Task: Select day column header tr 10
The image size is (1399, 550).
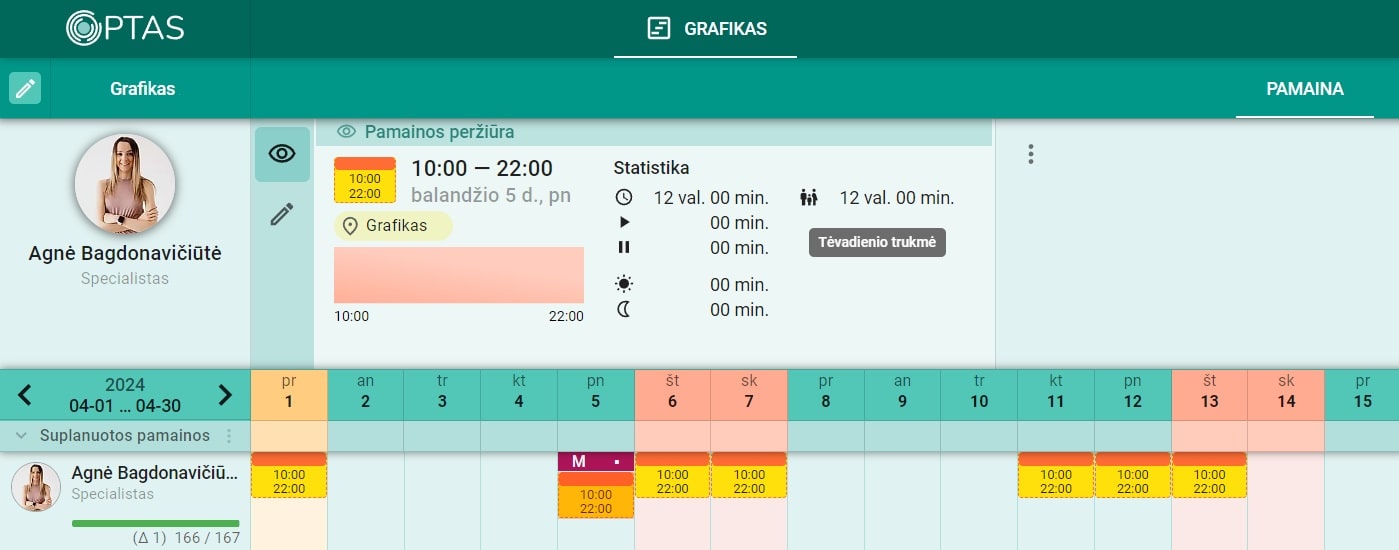Action: (979, 394)
